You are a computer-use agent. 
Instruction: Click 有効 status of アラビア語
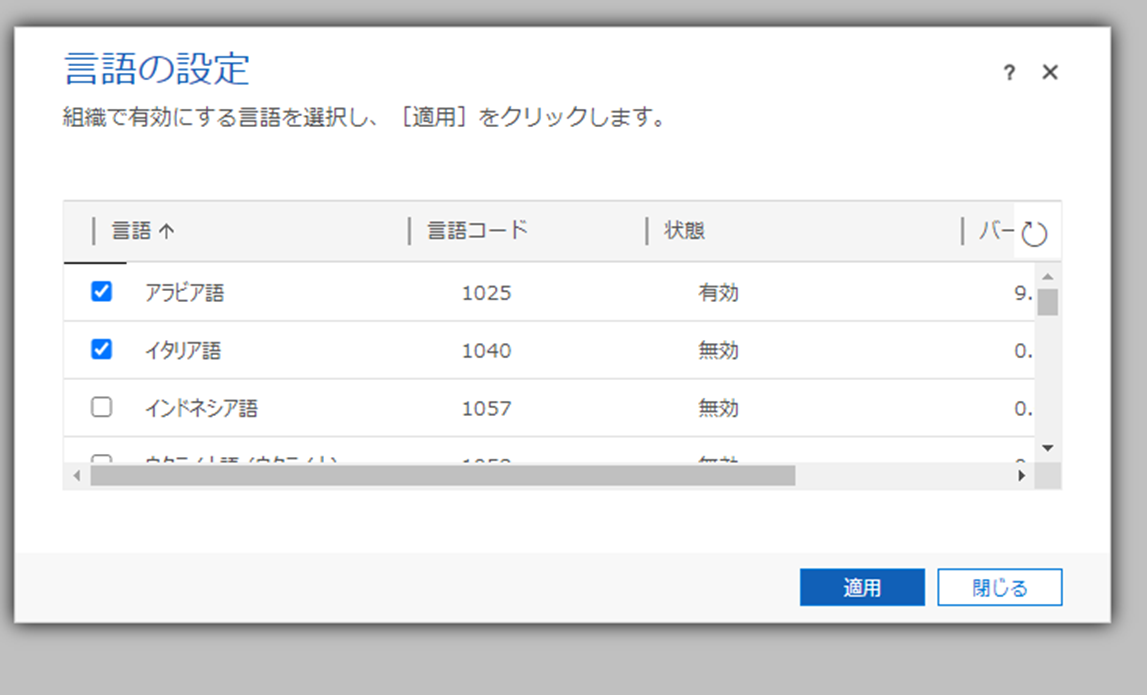718,293
